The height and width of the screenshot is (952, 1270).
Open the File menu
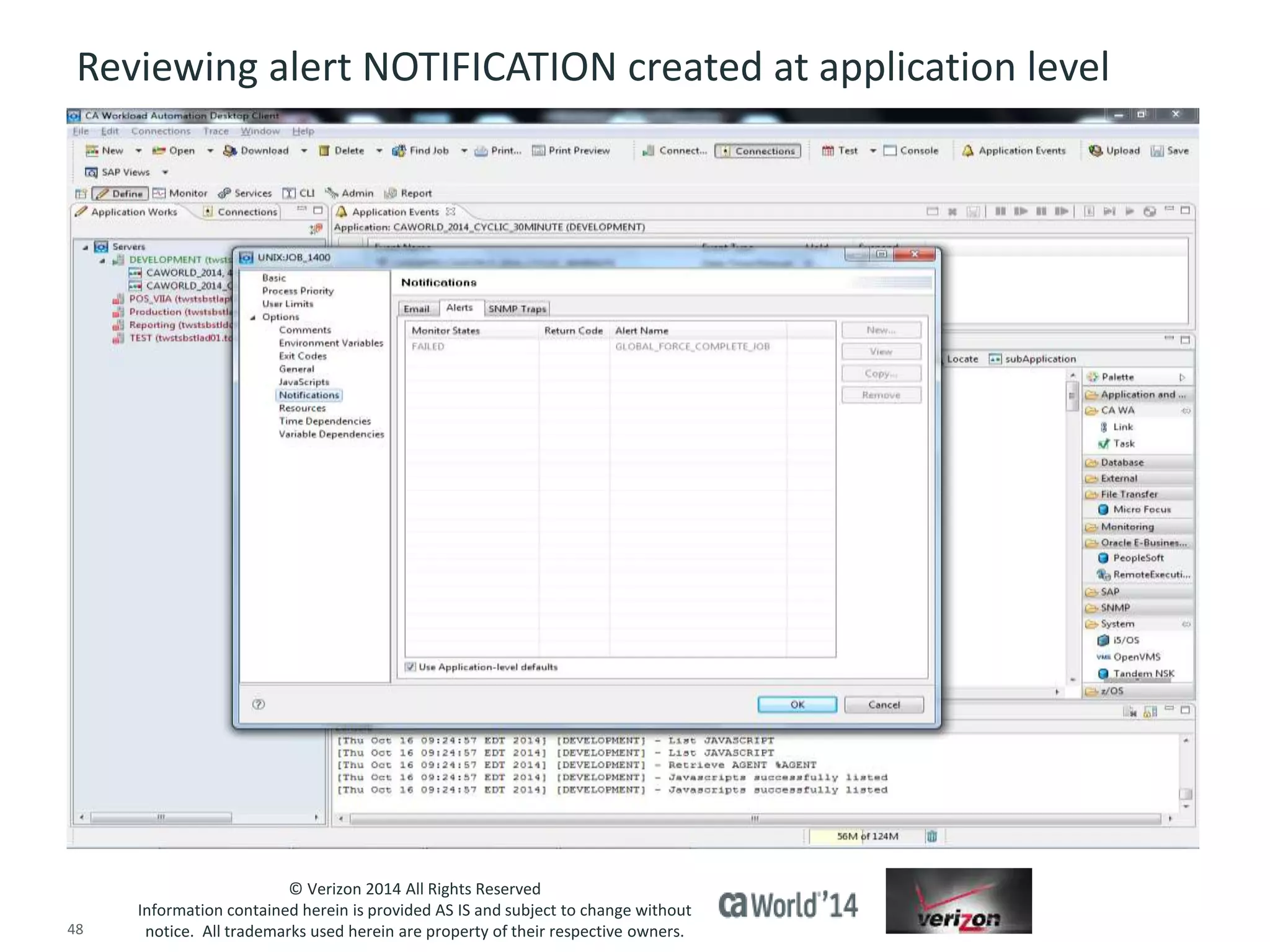click(81, 131)
